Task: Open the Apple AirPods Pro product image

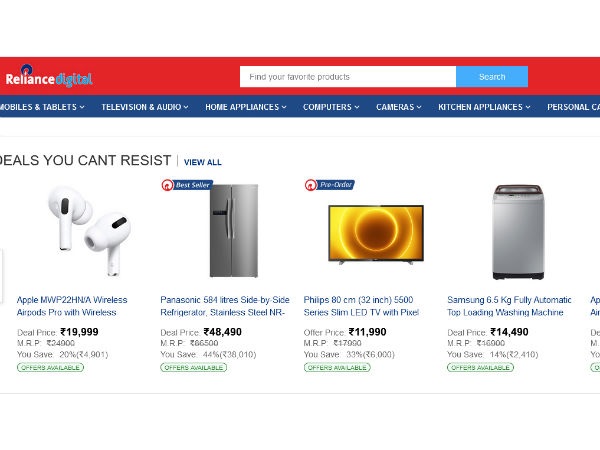Action: click(x=88, y=230)
